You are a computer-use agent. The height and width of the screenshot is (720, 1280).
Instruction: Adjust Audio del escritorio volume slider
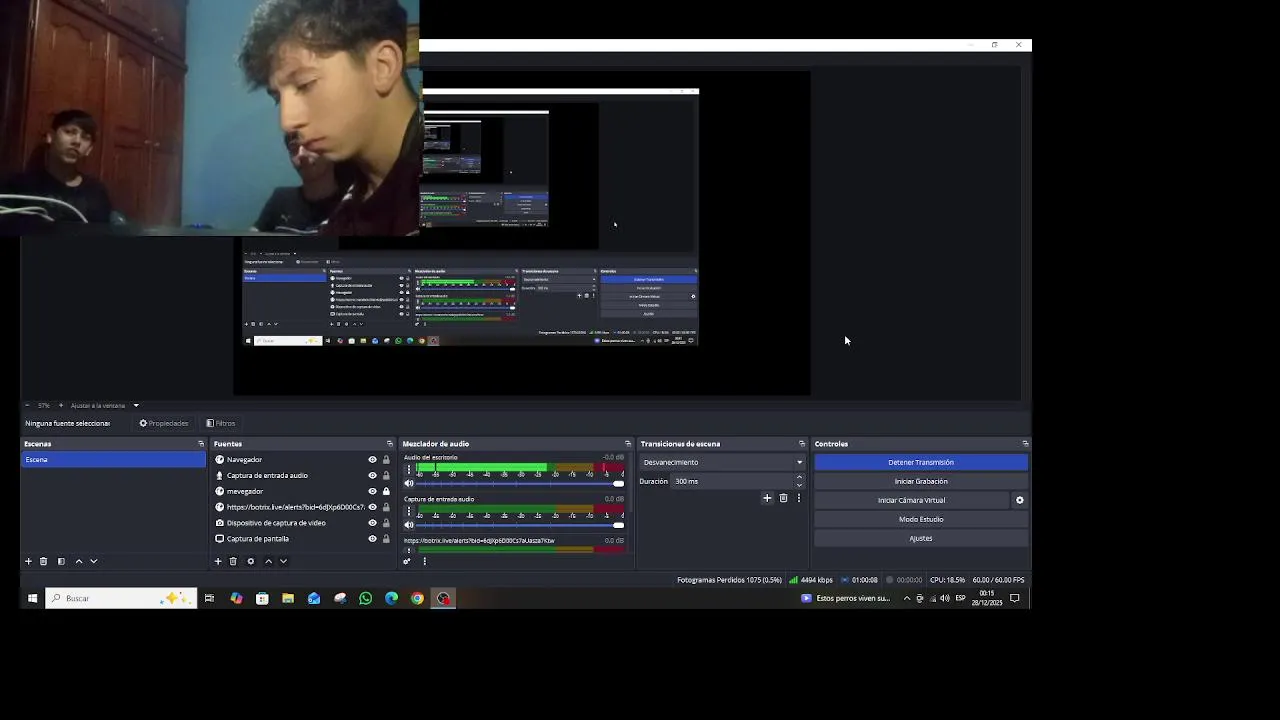520,483
